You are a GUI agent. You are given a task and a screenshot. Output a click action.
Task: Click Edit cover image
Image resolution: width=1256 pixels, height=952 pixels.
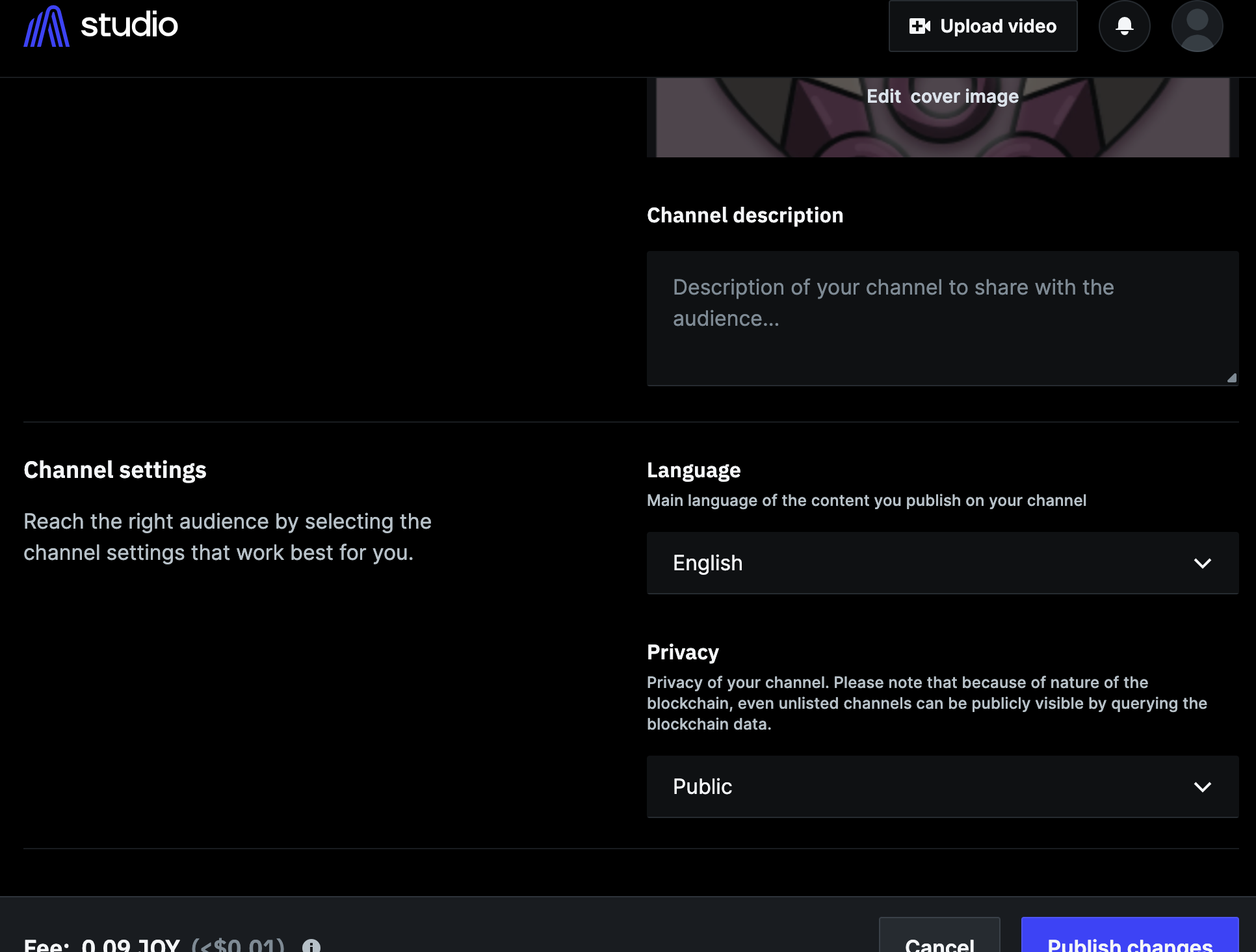[x=943, y=96]
